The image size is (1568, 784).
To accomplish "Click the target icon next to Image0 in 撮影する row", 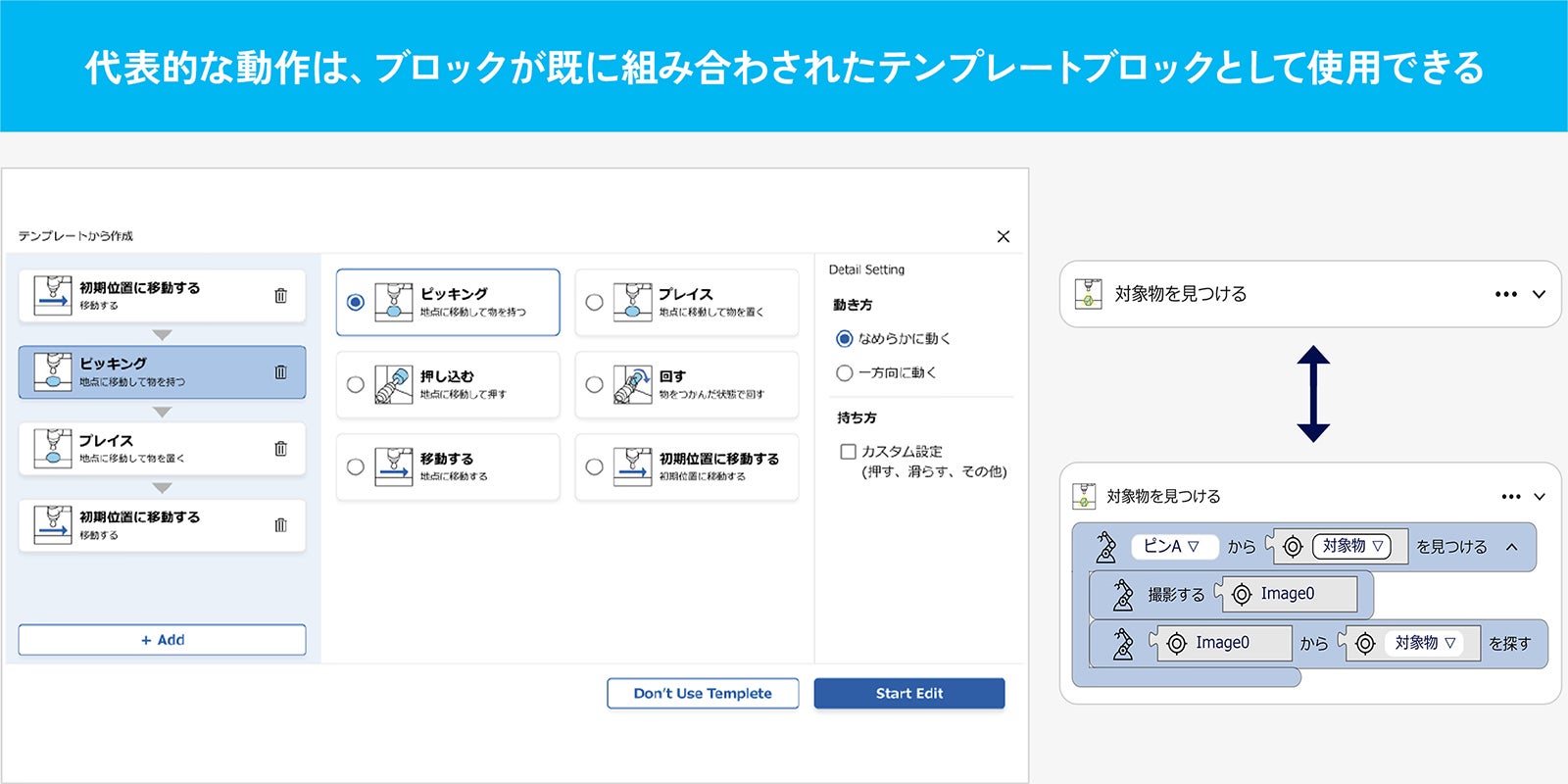I will point(1242,595).
